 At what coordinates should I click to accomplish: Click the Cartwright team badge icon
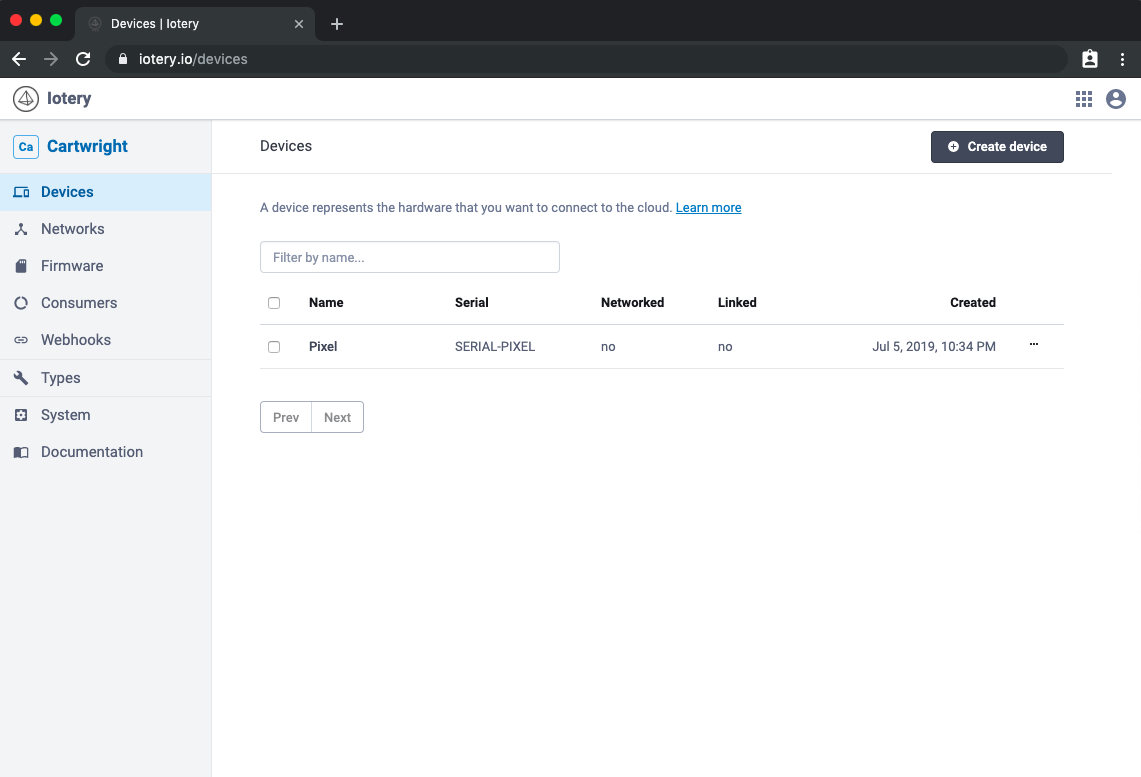[25, 146]
